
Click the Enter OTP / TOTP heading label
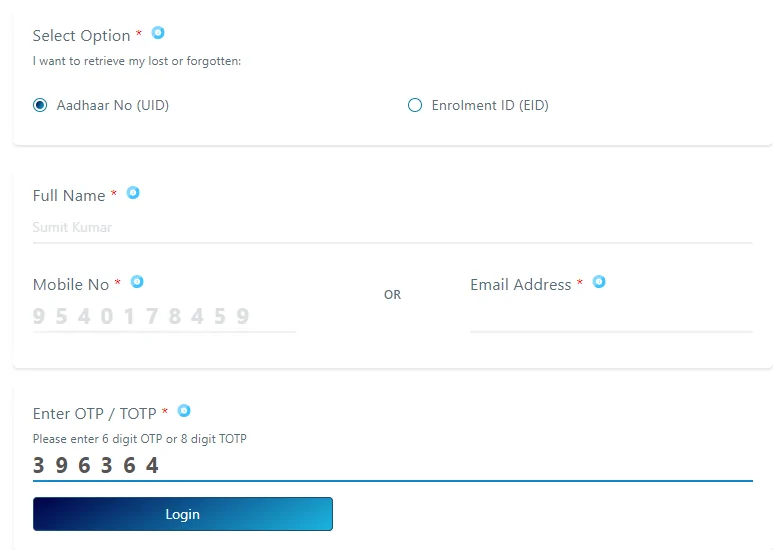(95, 414)
